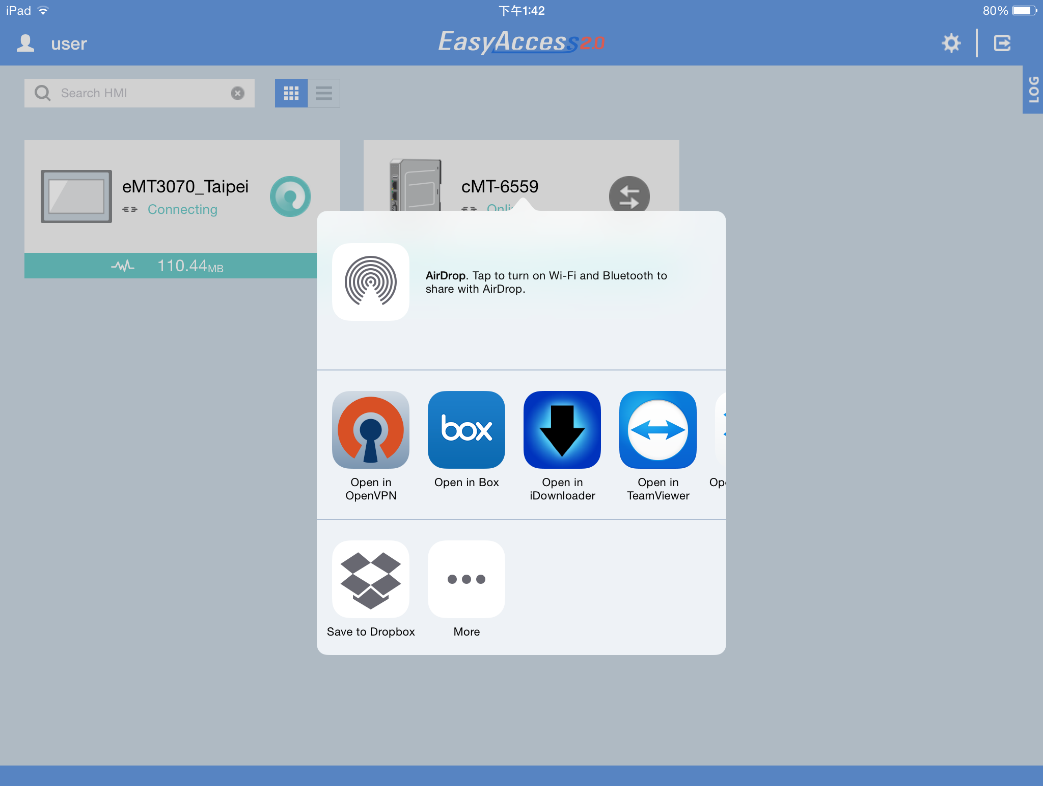
Task: Tap the AirDrop description text
Action: tap(546, 282)
